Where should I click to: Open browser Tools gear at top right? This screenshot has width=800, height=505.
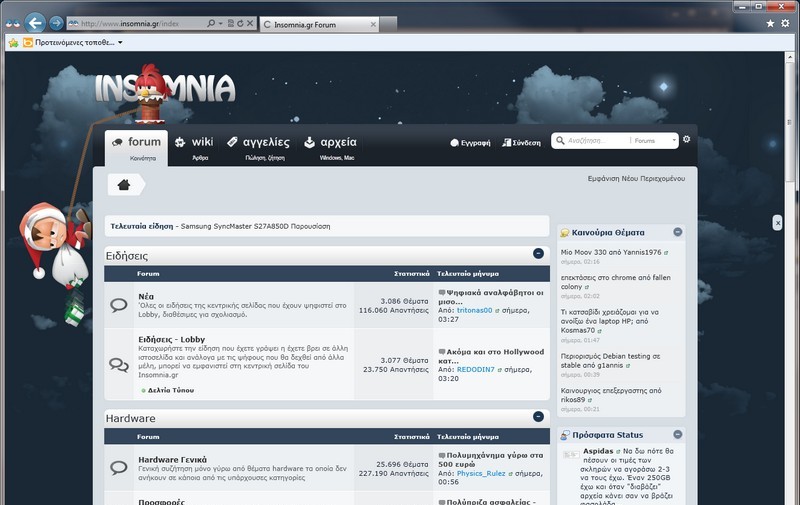[x=785, y=23]
